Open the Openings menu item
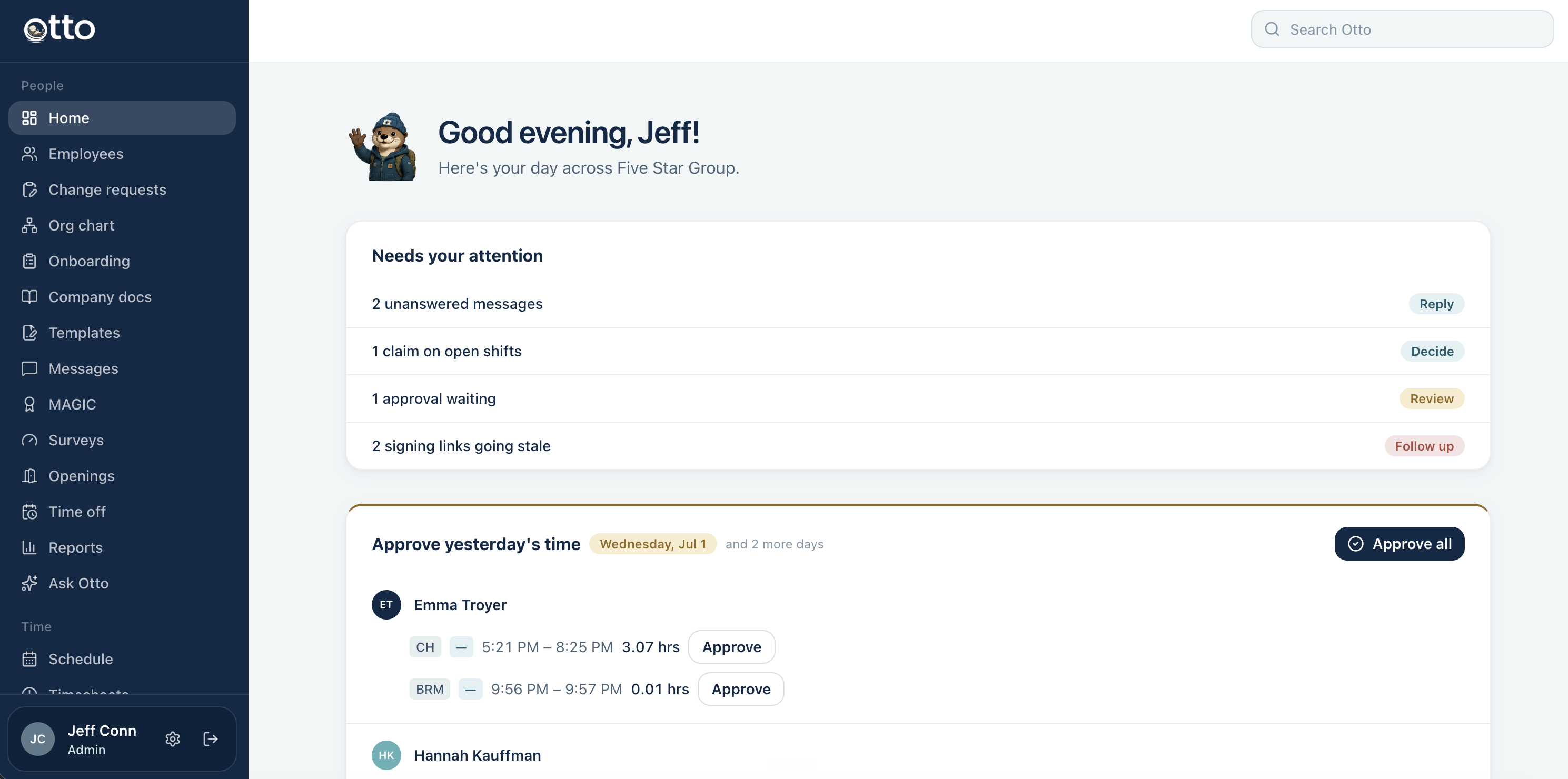This screenshot has height=779, width=1568. 122,476
